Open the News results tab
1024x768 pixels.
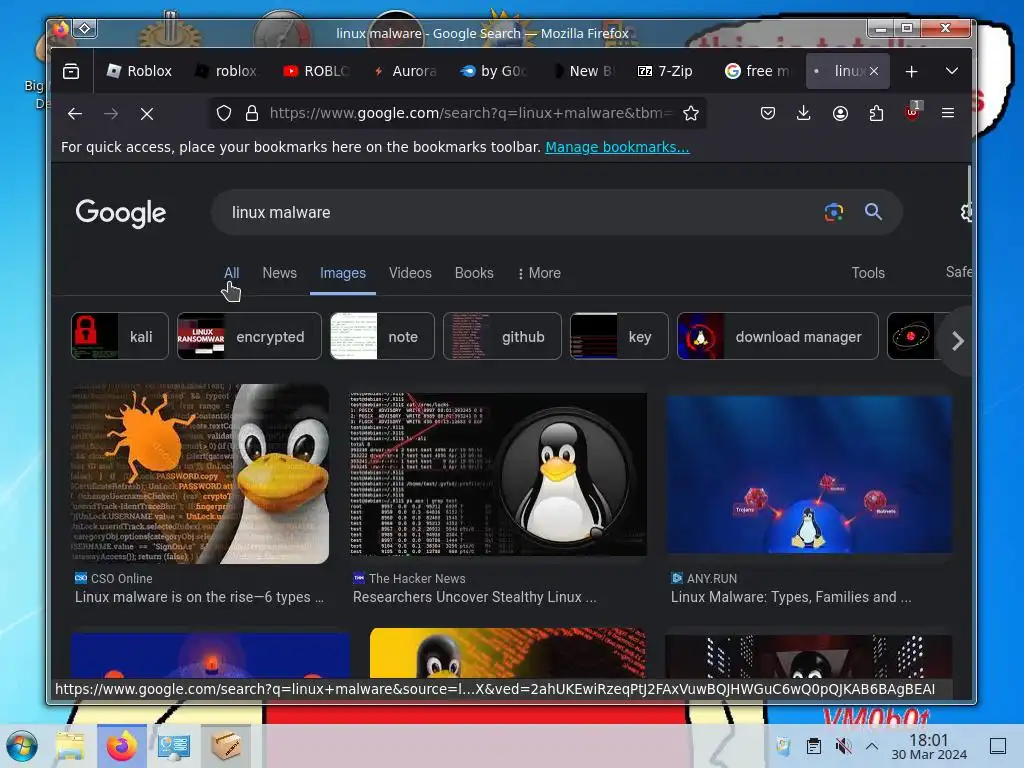[x=280, y=273]
